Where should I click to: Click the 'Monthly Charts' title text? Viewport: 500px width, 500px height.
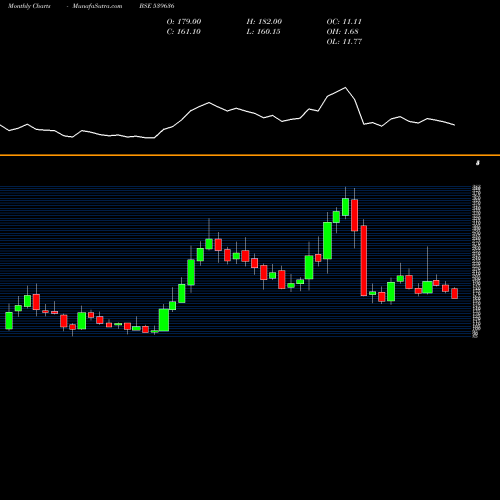pyautogui.click(x=29, y=6)
